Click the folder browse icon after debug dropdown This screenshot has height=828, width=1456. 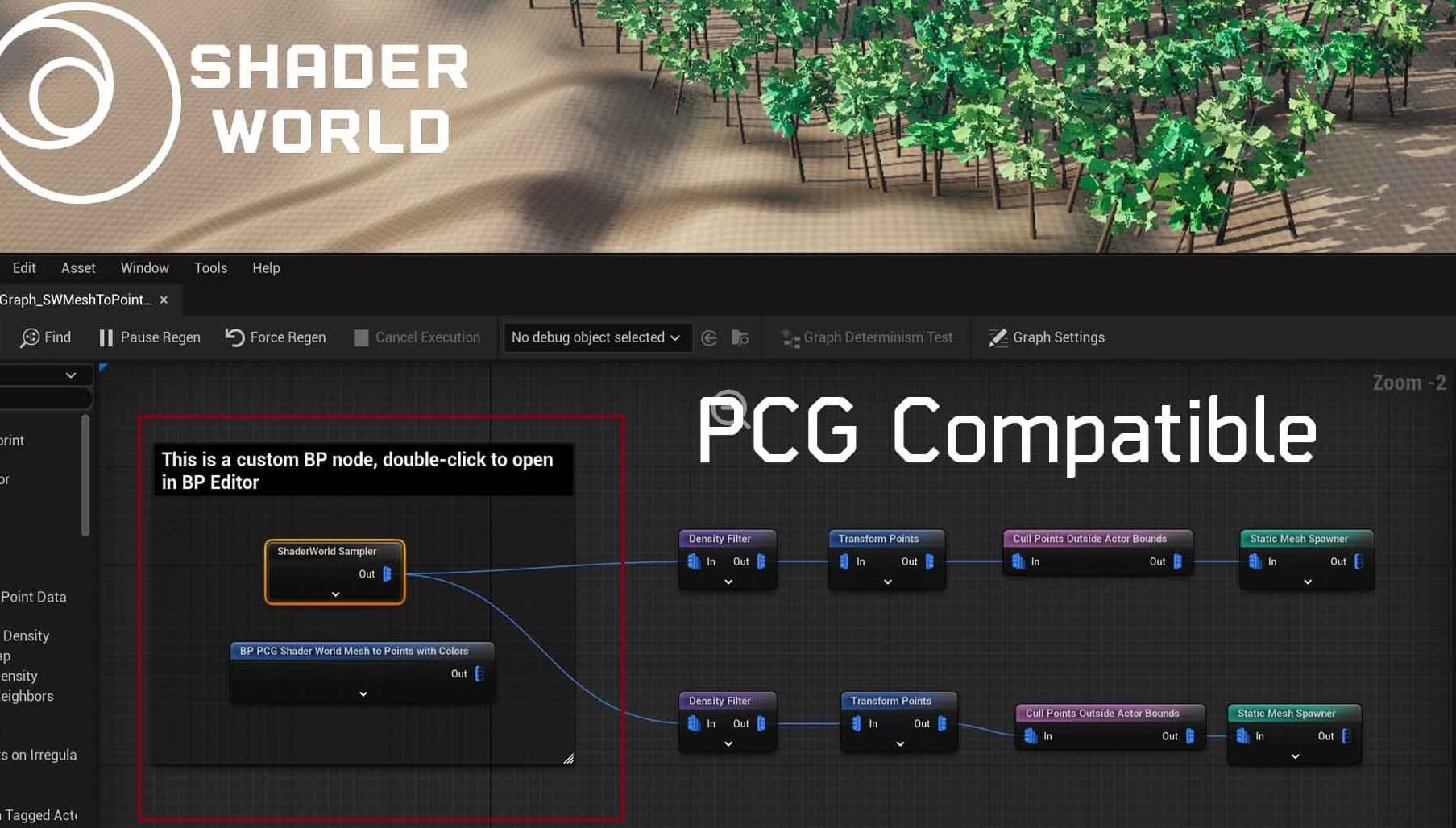click(x=740, y=337)
